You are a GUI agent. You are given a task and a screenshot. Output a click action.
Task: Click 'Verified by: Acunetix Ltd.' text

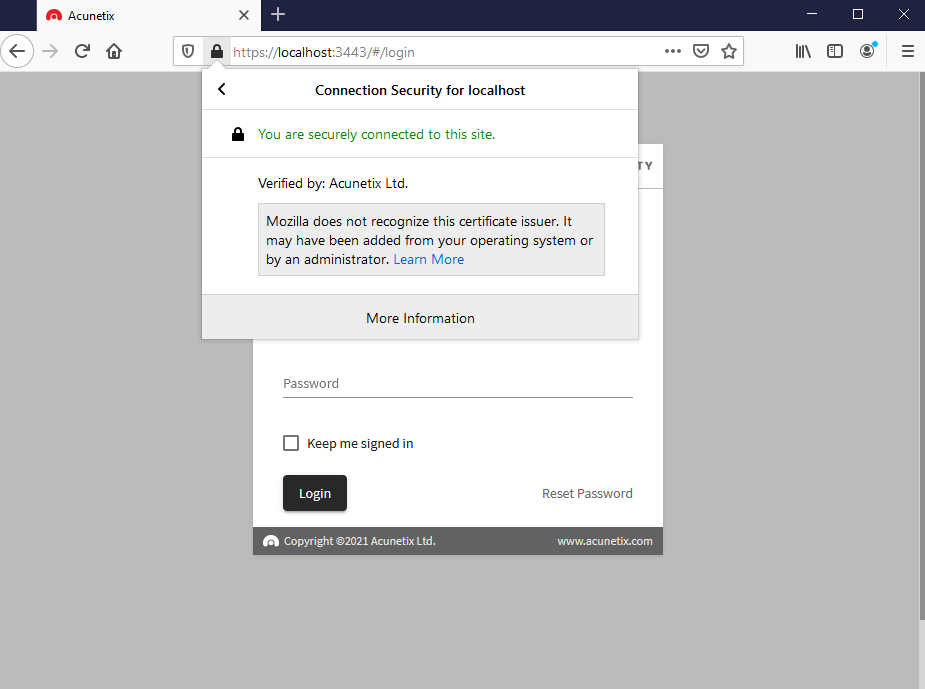point(333,183)
